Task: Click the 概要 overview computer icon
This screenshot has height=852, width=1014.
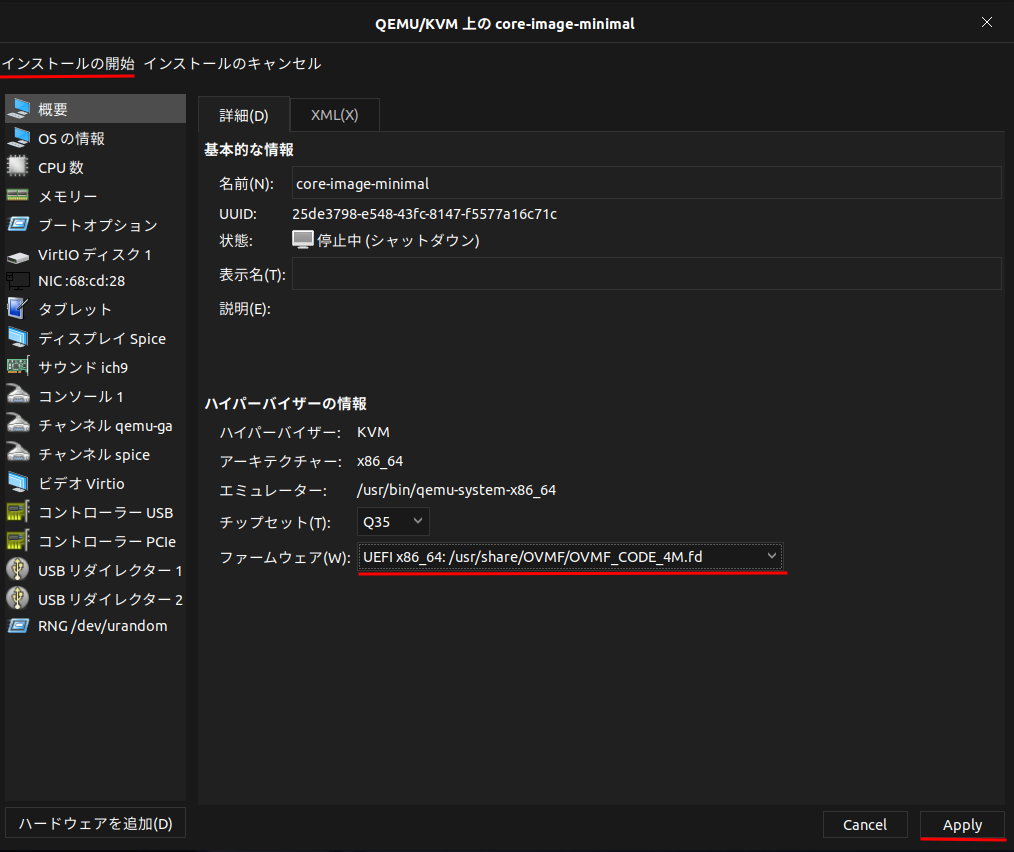Action: point(18,109)
